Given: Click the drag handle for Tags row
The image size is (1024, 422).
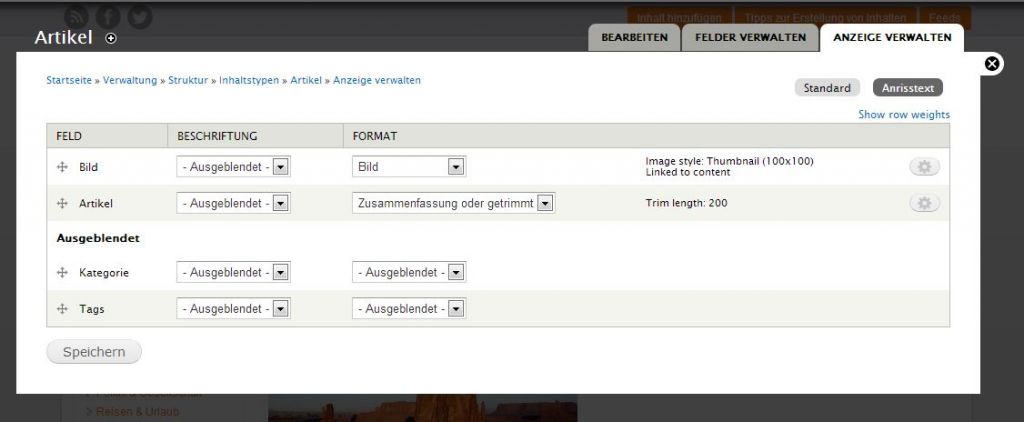Looking at the screenshot, I should tap(62, 309).
